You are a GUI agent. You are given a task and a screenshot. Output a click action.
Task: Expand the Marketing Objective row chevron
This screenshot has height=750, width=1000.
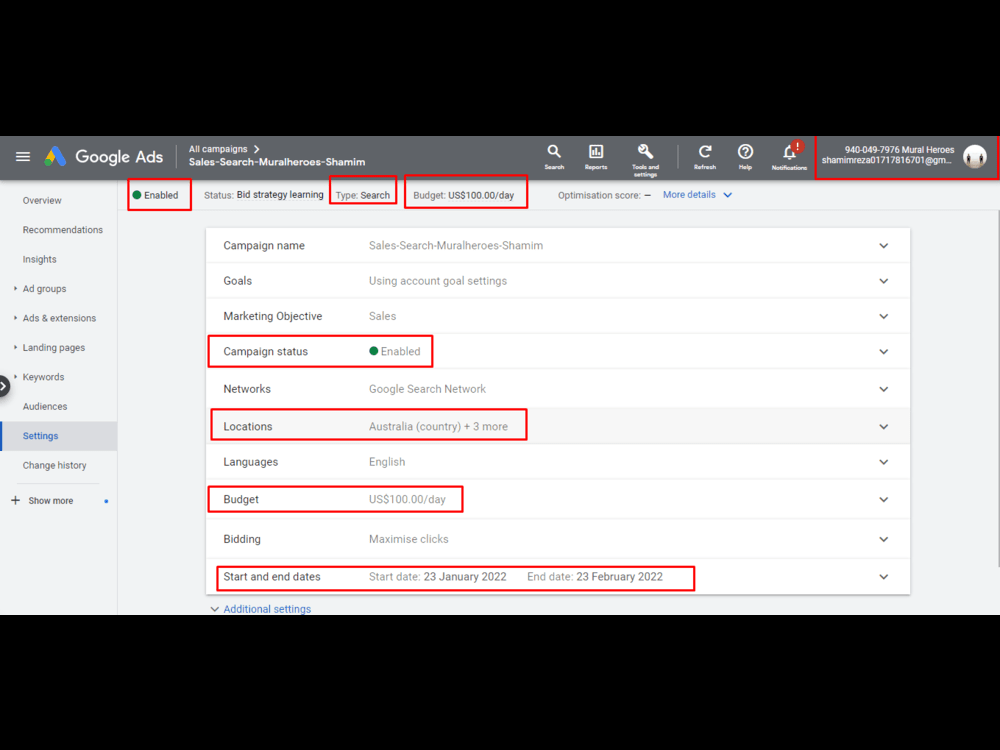883,316
